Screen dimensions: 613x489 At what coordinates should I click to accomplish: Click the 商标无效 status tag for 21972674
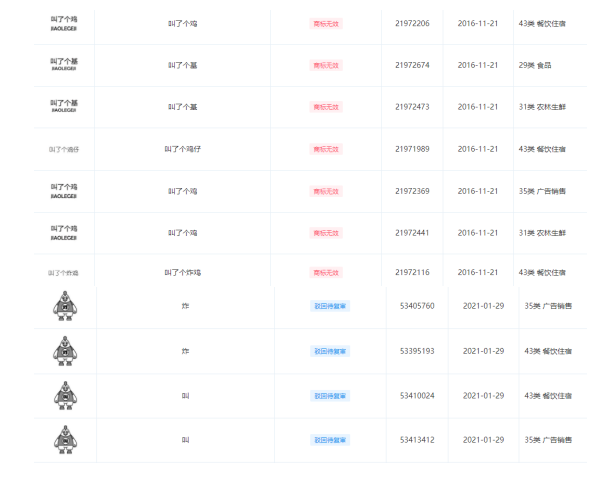(x=326, y=65)
